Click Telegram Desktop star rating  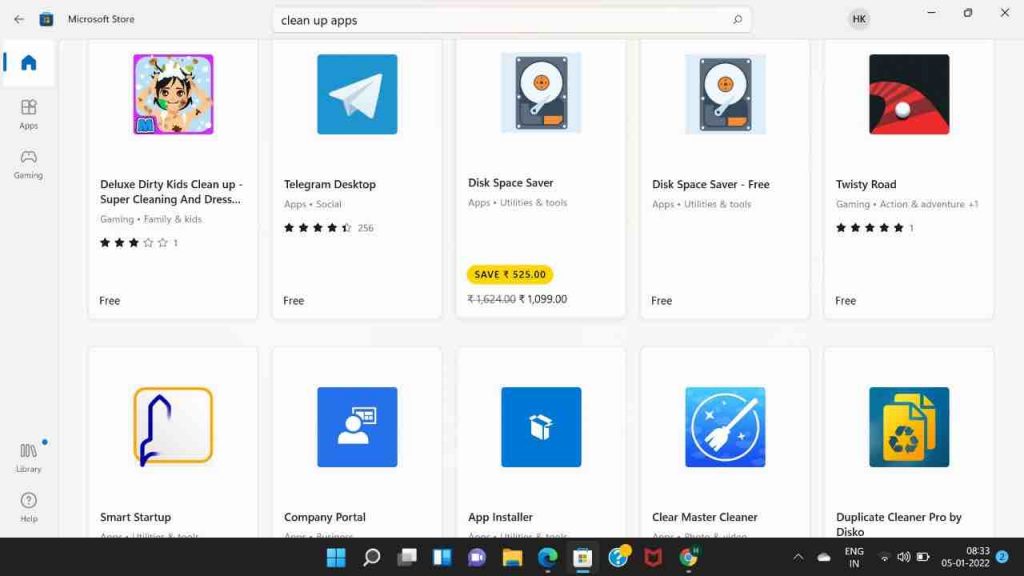(318, 228)
